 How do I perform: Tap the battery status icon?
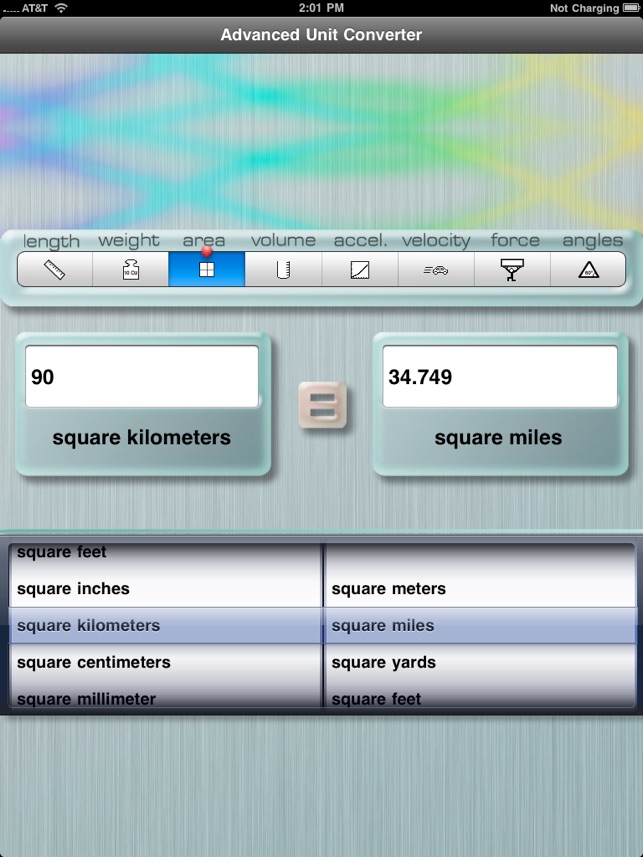pyautogui.click(x=630, y=8)
